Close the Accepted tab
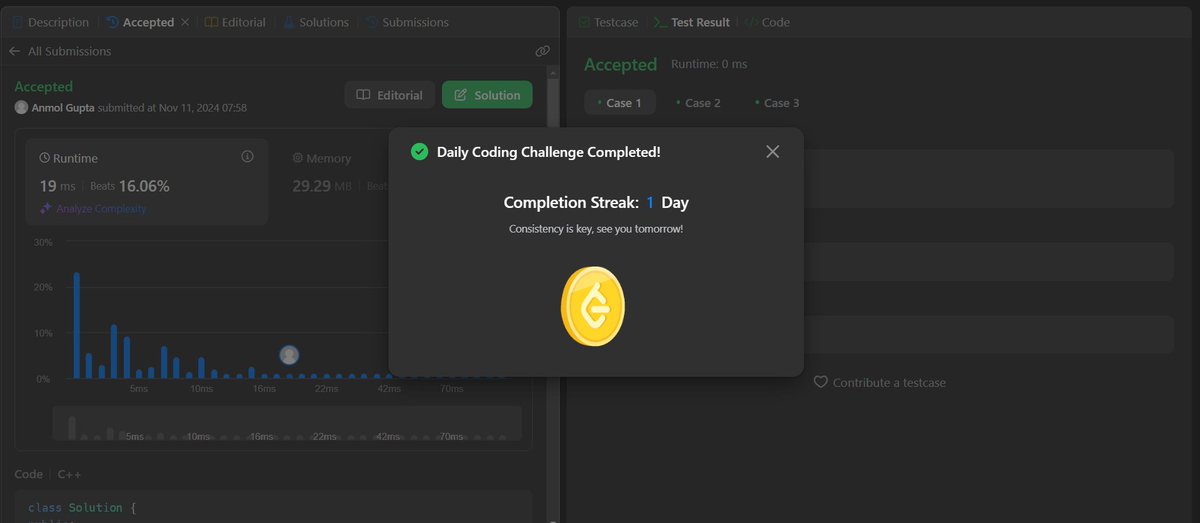This screenshot has width=1200, height=523. coord(185,22)
